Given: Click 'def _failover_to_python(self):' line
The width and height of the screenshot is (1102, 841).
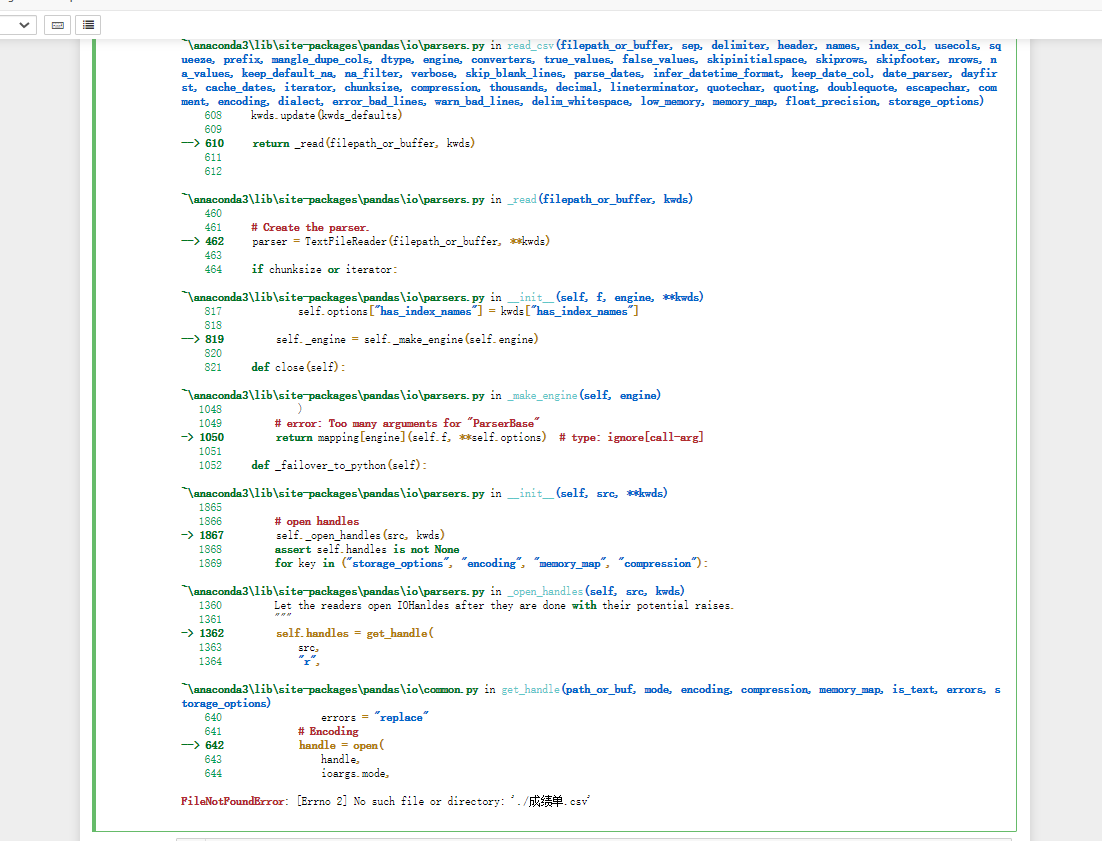Looking at the screenshot, I should (x=339, y=465).
